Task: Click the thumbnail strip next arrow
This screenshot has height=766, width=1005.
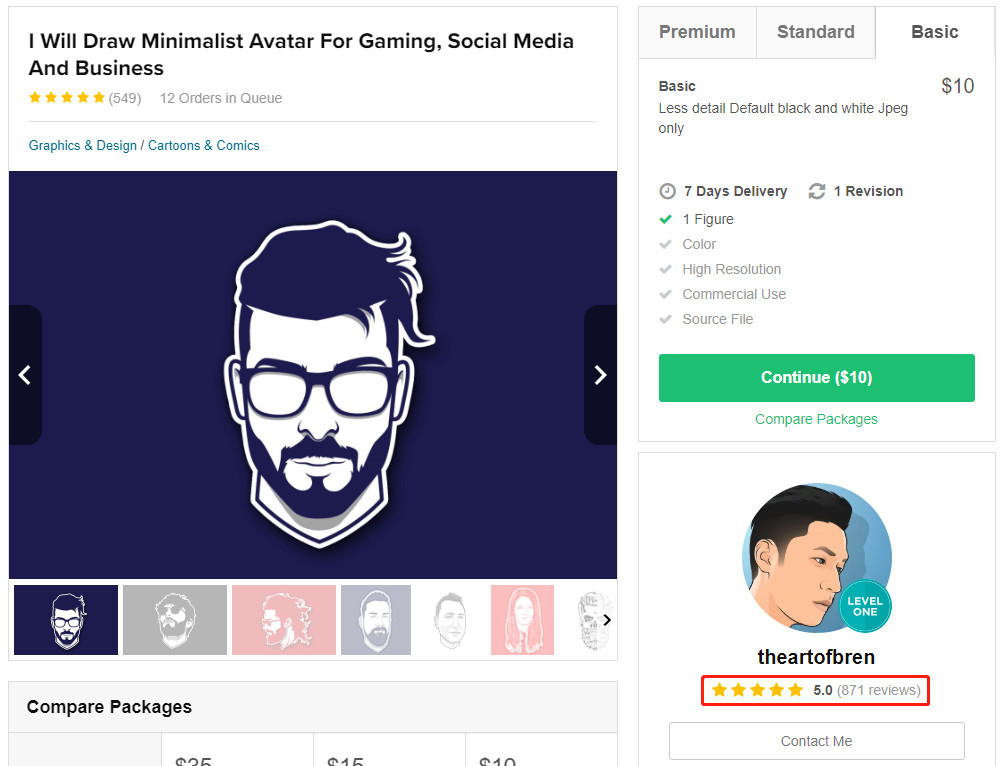Action: click(x=607, y=620)
